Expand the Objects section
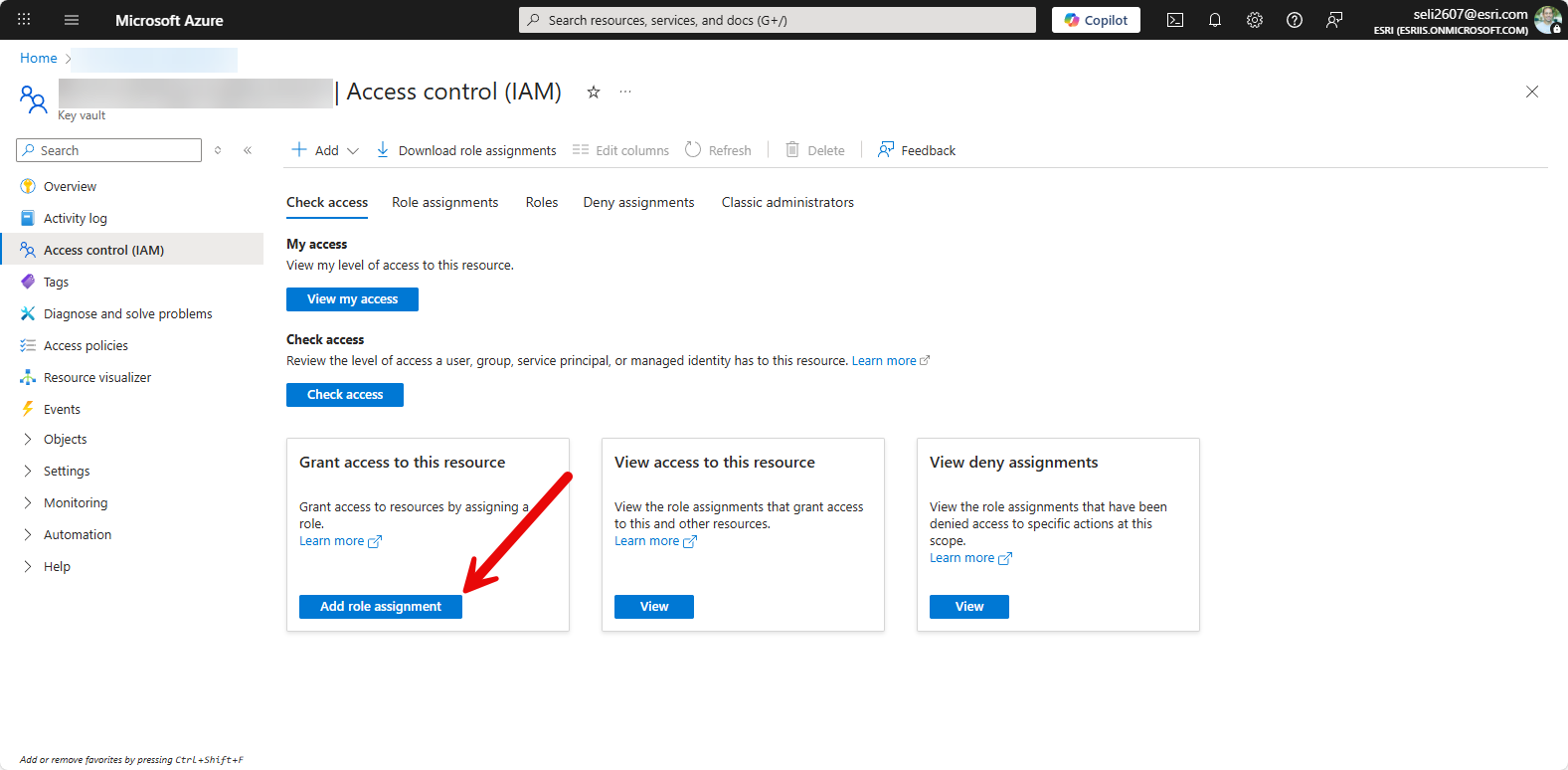 click(132, 439)
